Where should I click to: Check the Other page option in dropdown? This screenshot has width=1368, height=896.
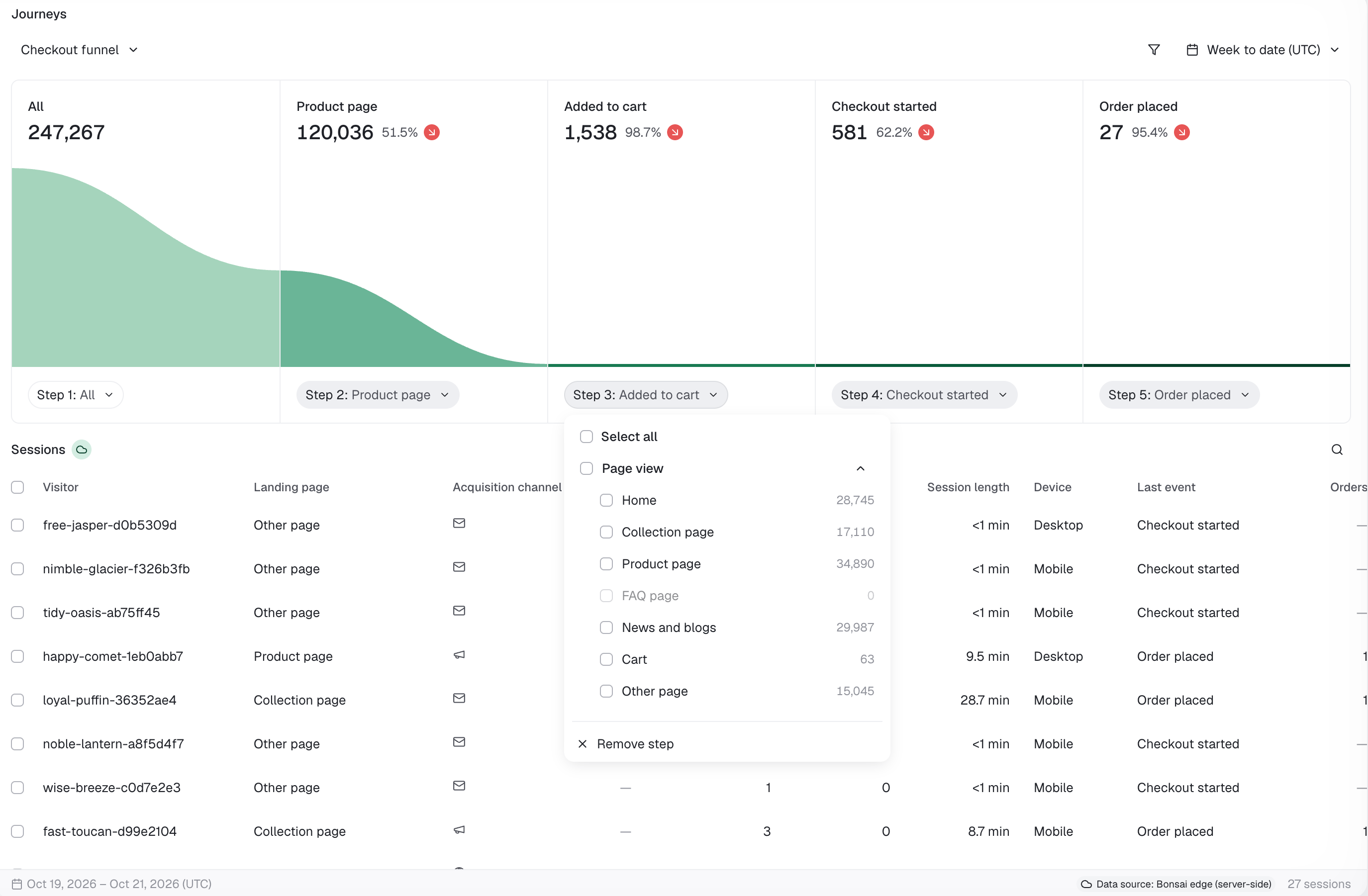[606, 691]
